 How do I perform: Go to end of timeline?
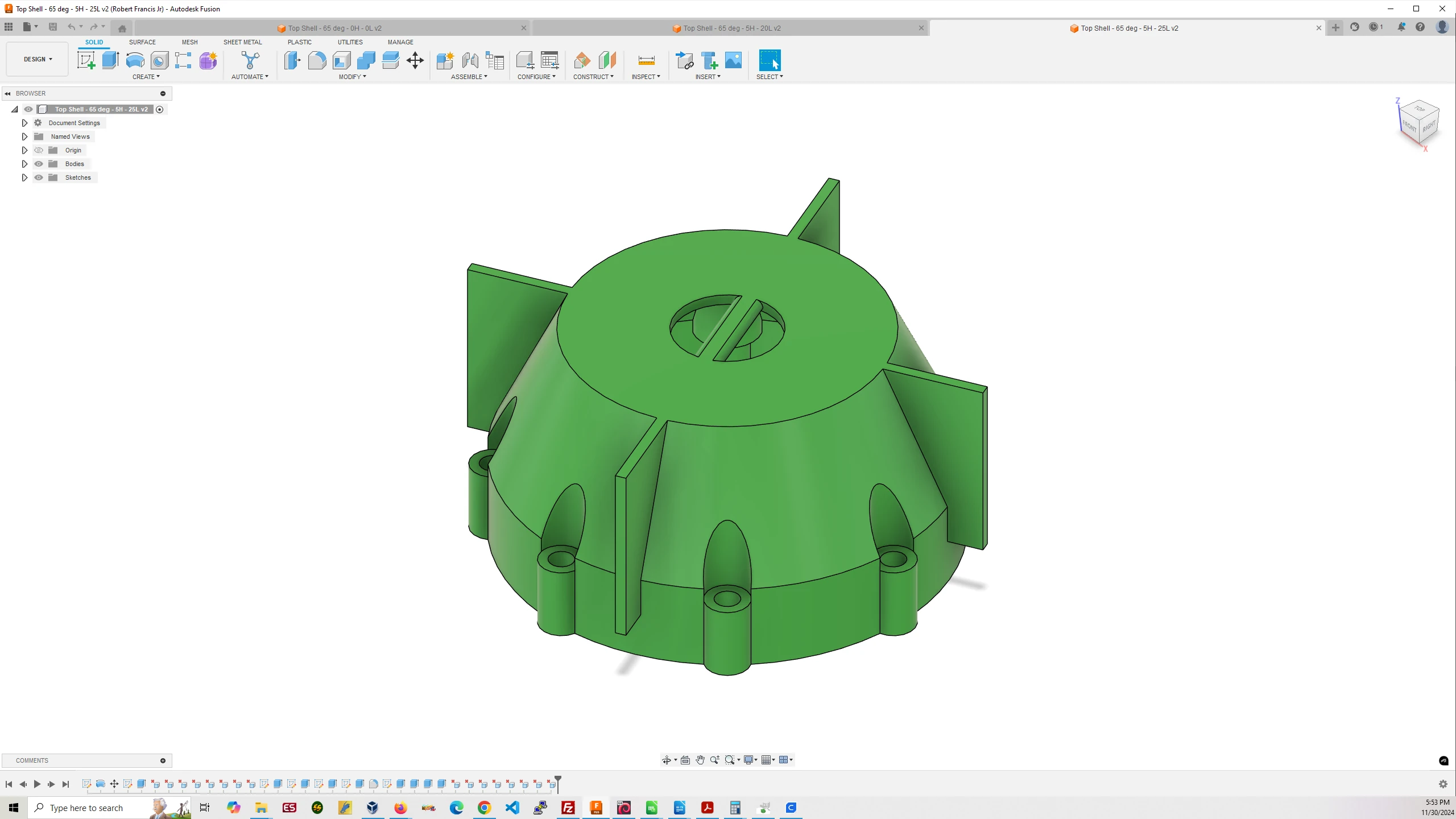pos(65,784)
